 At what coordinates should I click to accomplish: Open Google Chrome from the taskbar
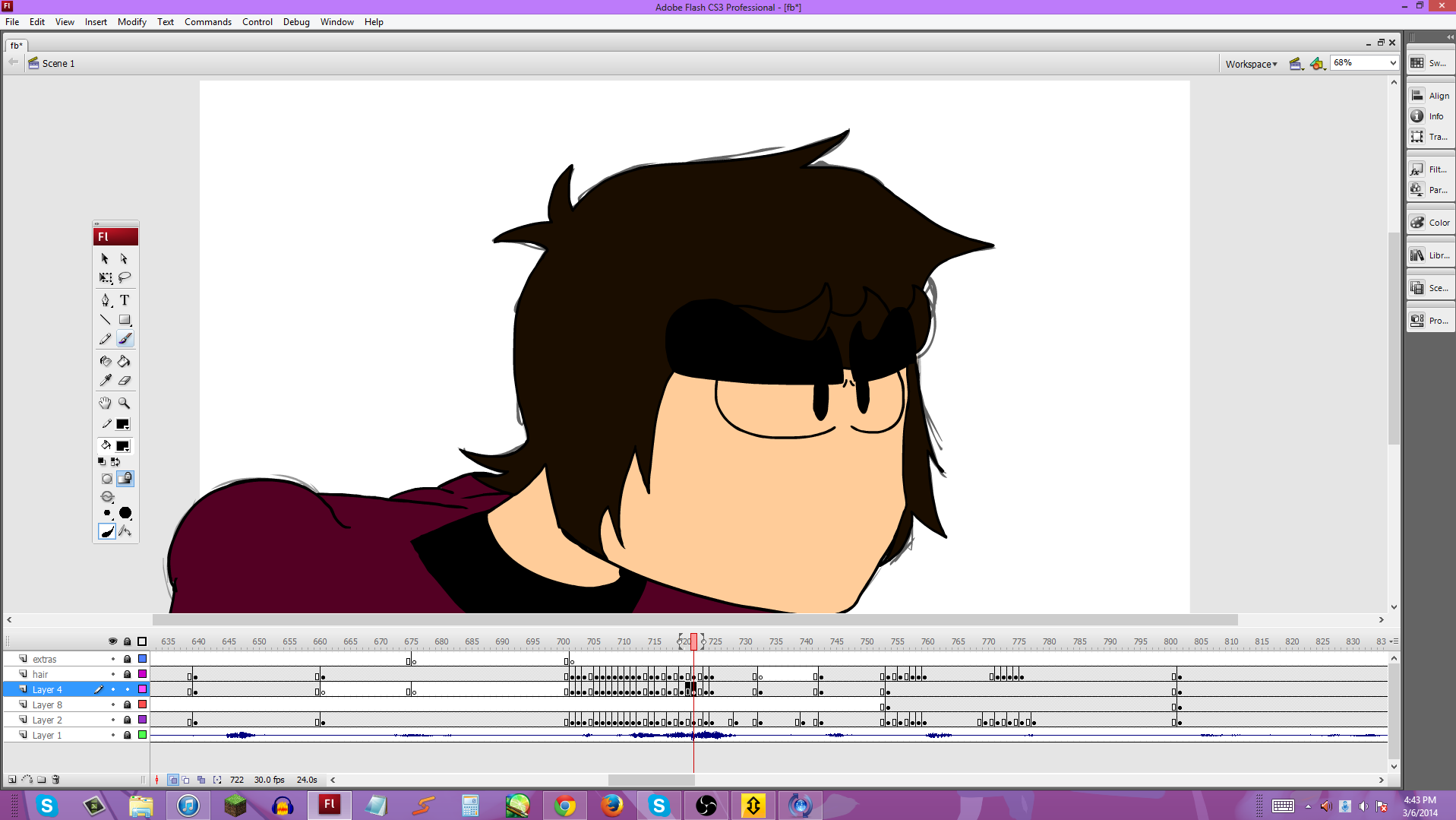click(564, 806)
